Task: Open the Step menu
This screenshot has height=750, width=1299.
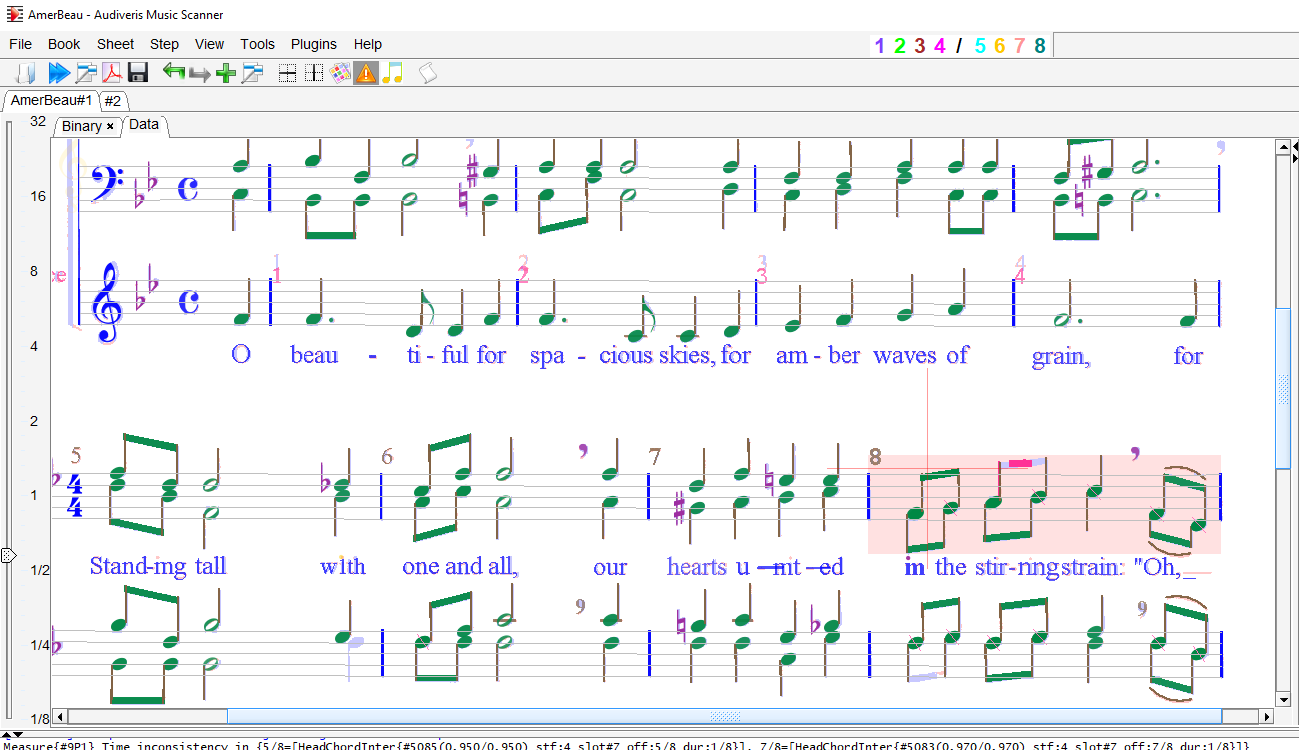Action: (164, 44)
